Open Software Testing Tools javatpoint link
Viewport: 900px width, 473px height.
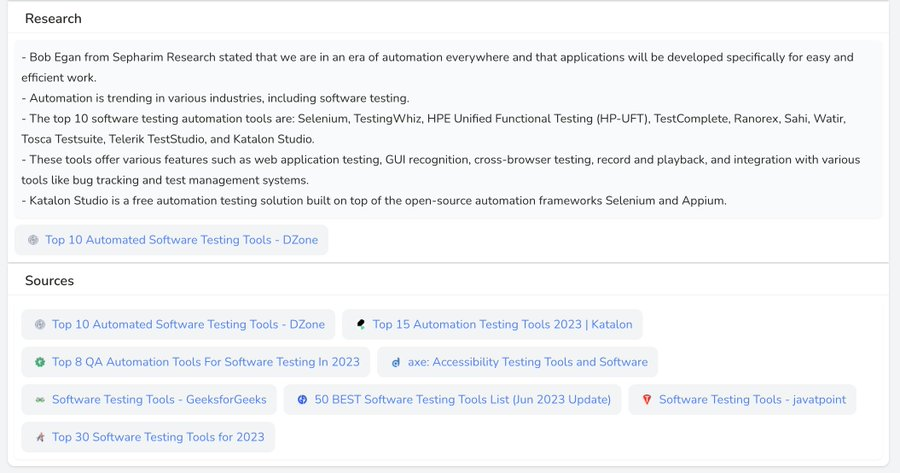742,400
